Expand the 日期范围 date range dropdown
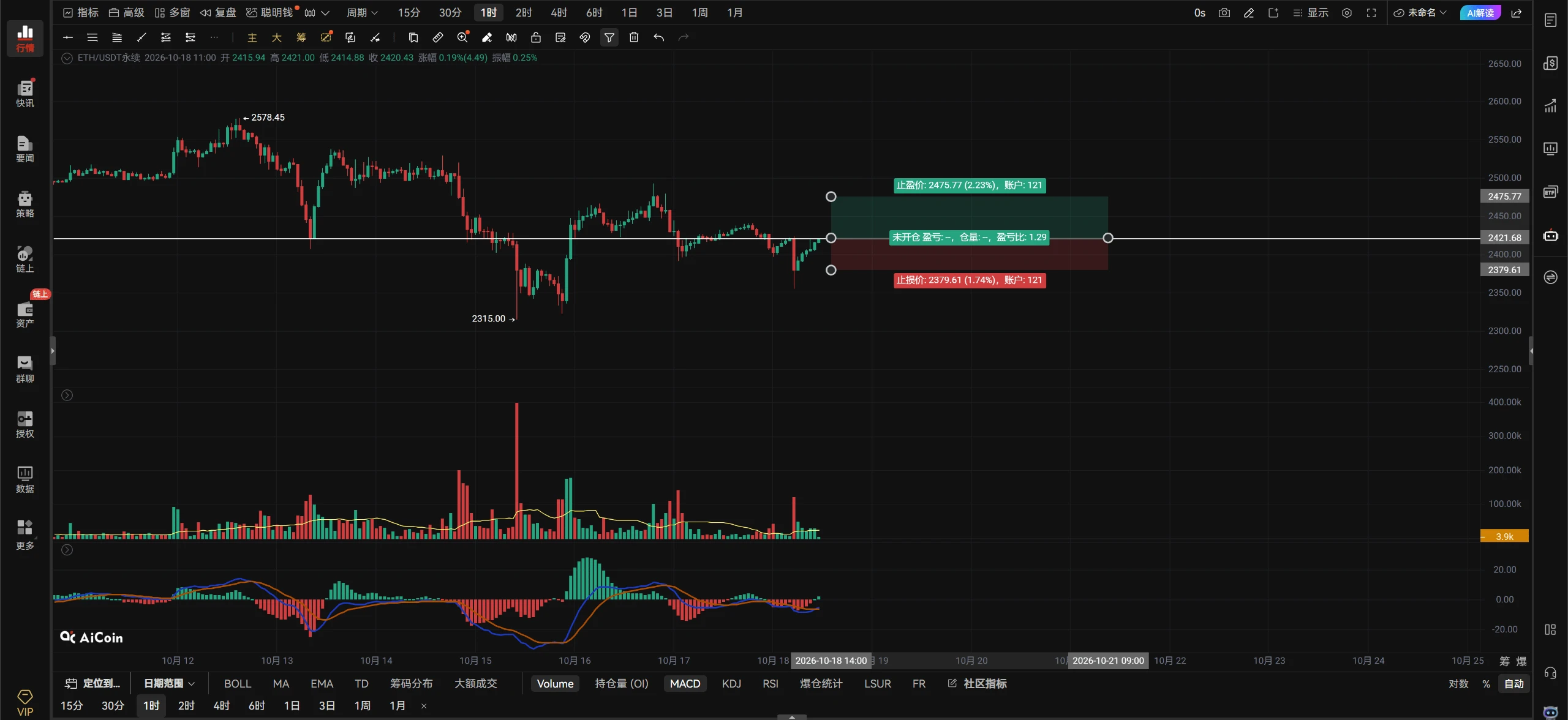1568x720 pixels. click(169, 683)
